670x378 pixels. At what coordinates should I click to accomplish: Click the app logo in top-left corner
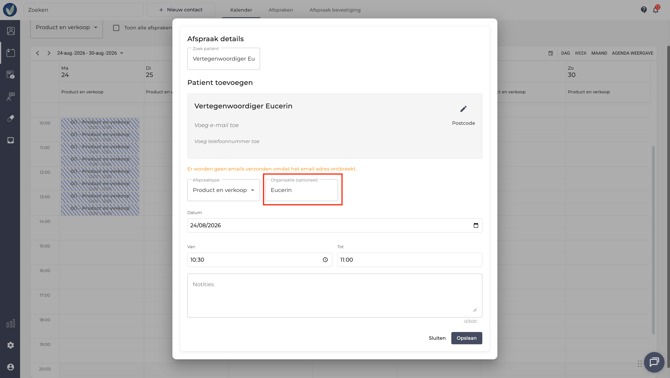pyautogui.click(x=10, y=9)
